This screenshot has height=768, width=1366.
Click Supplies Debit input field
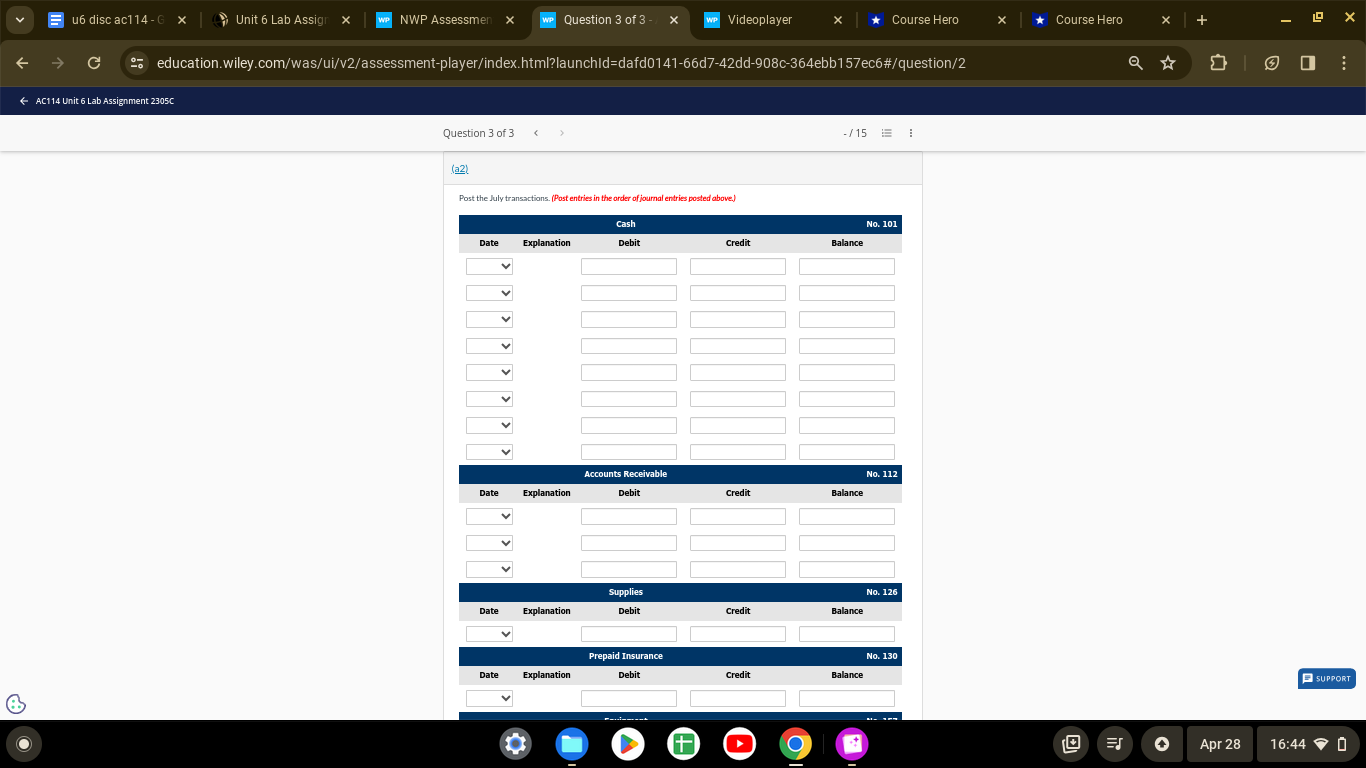tap(629, 634)
